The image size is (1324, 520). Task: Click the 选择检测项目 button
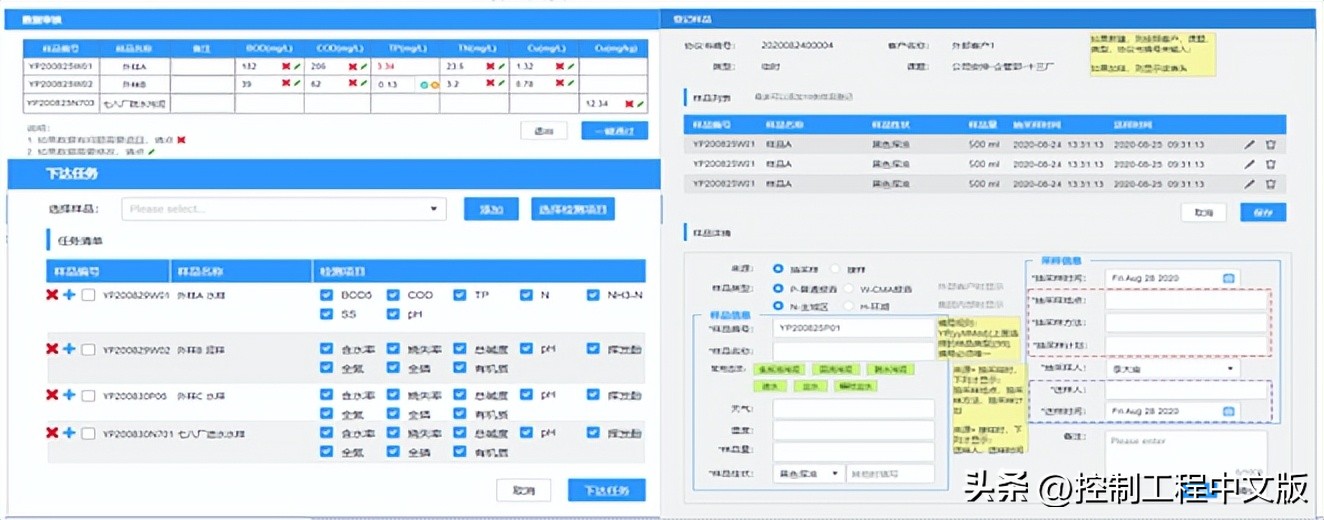pyautogui.click(x=573, y=209)
